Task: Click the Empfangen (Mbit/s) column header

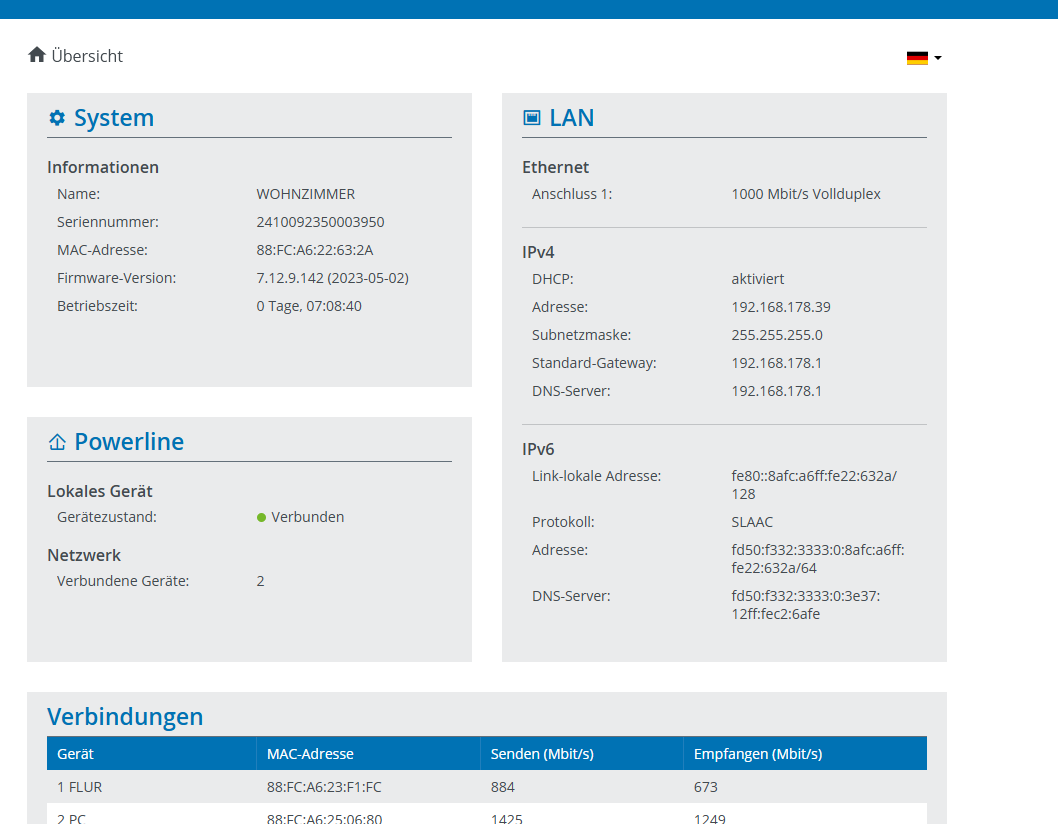Action: click(757, 754)
